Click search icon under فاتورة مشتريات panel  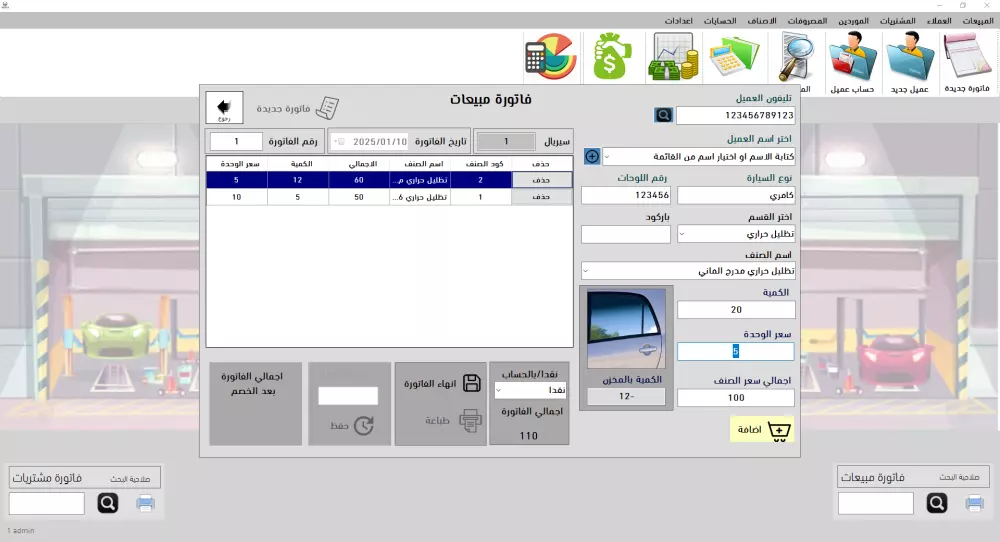point(108,503)
